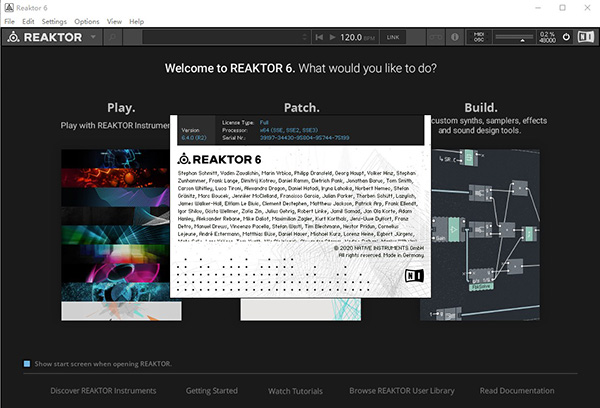Click the REAKTOR logo in the toolbar

click(x=44, y=37)
